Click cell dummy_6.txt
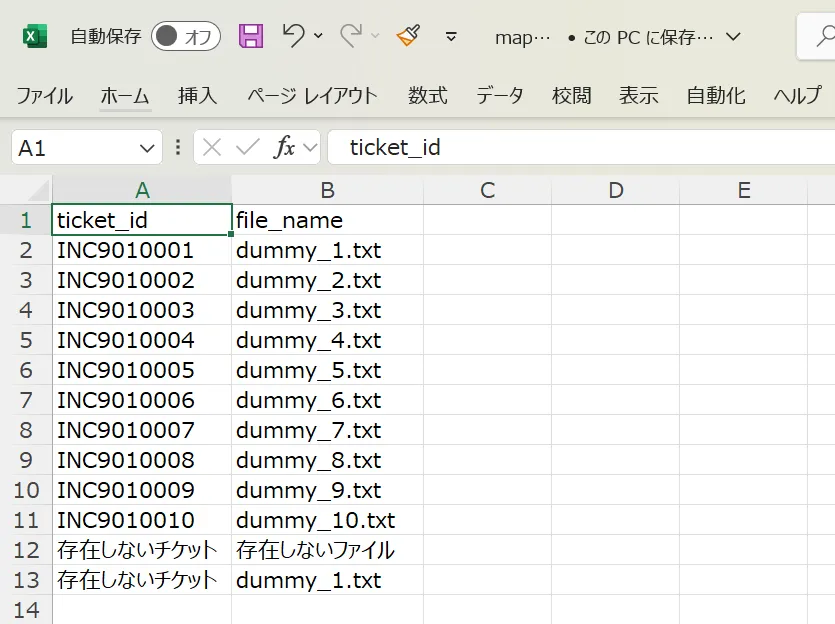 (x=328, y=400)
